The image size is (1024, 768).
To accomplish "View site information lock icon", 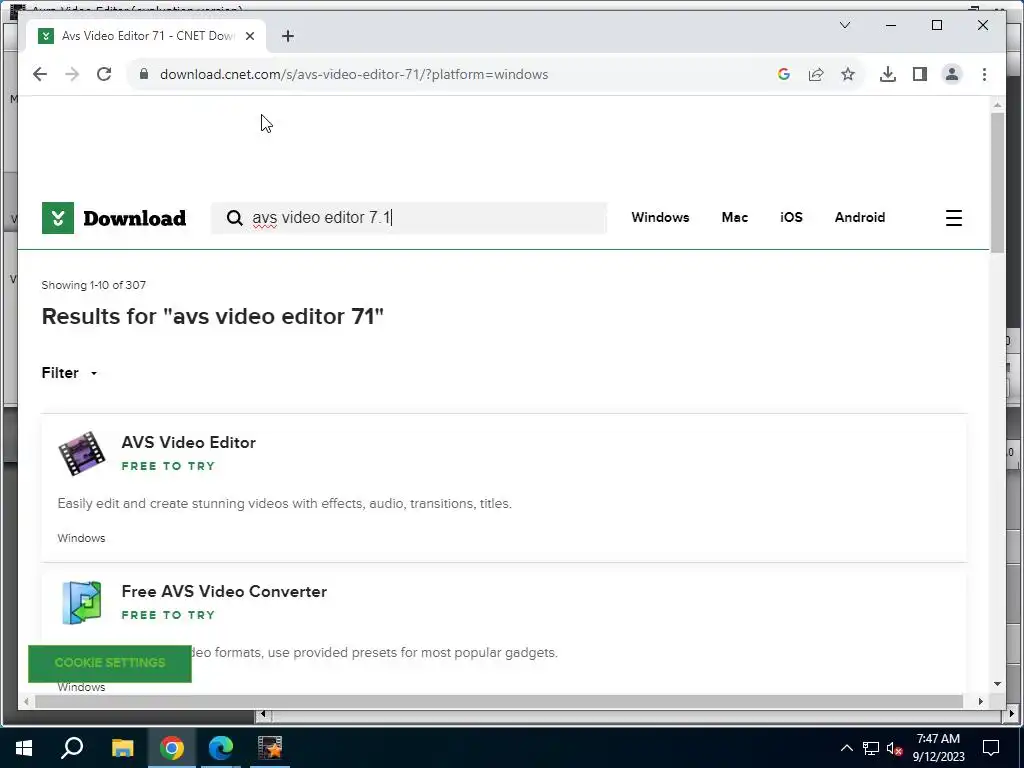I will tap(144, 74).
